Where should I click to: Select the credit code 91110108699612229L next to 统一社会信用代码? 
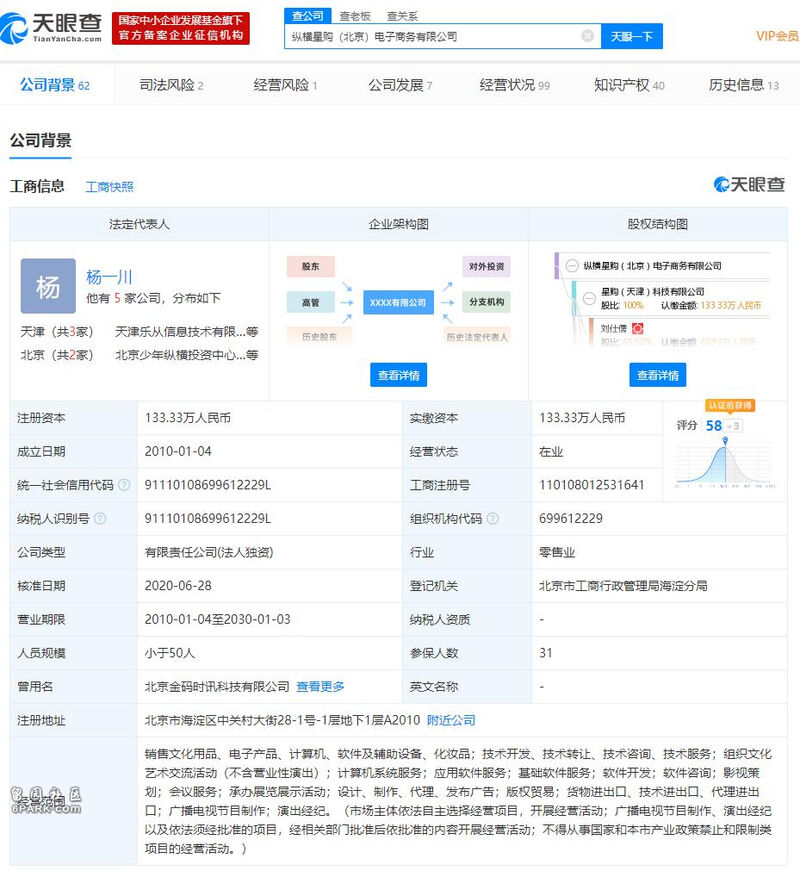point(208,485)
